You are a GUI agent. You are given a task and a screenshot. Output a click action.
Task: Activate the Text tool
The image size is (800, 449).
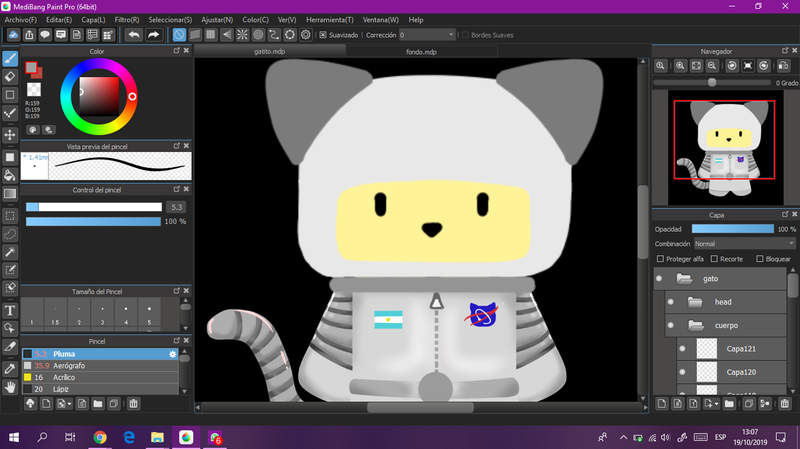tap(10, 308)
